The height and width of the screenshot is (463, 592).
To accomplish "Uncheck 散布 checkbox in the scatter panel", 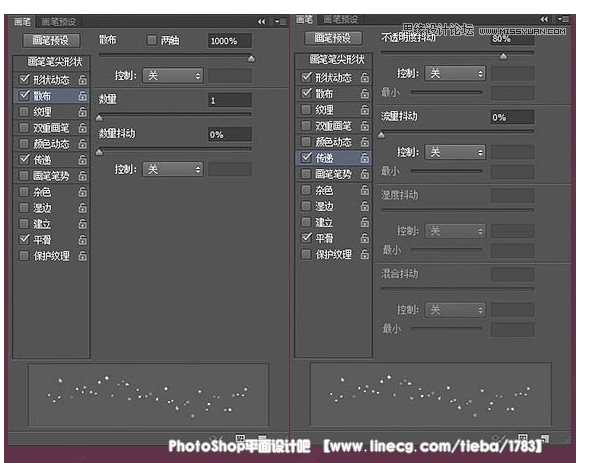I will [24, 95].
